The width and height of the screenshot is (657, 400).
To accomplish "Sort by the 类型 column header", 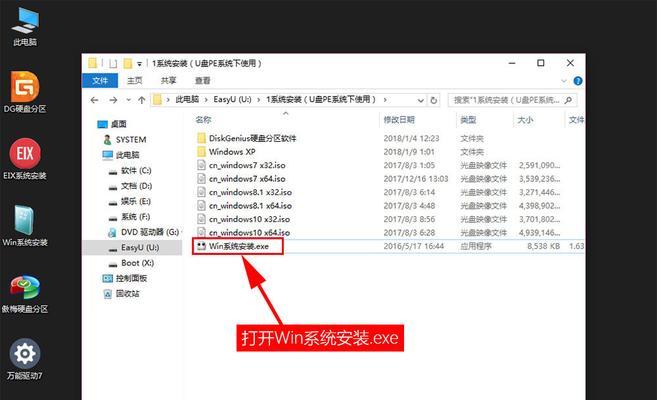I will (468, 120).
